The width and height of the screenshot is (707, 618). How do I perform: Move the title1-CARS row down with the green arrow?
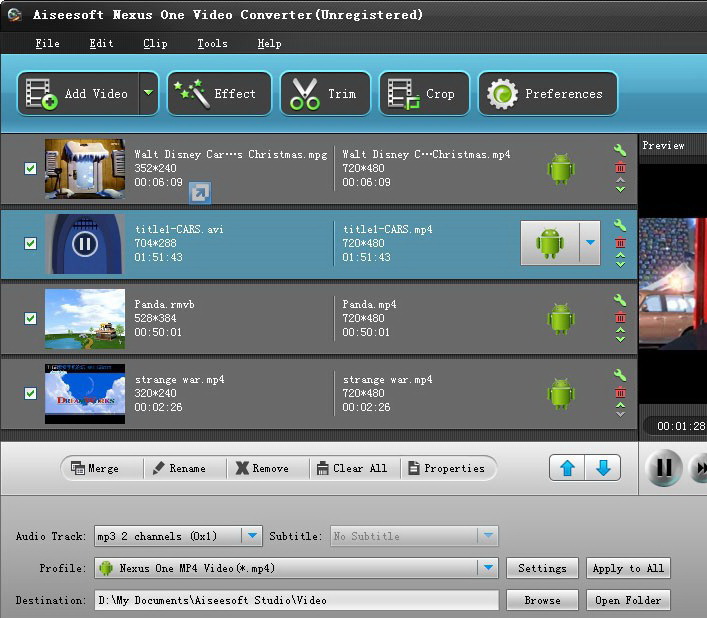click(x=620, y=265)
